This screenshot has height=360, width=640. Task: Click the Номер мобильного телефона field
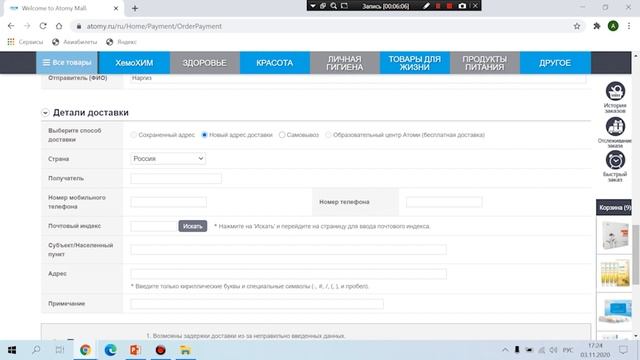click(x=169, y=202)
